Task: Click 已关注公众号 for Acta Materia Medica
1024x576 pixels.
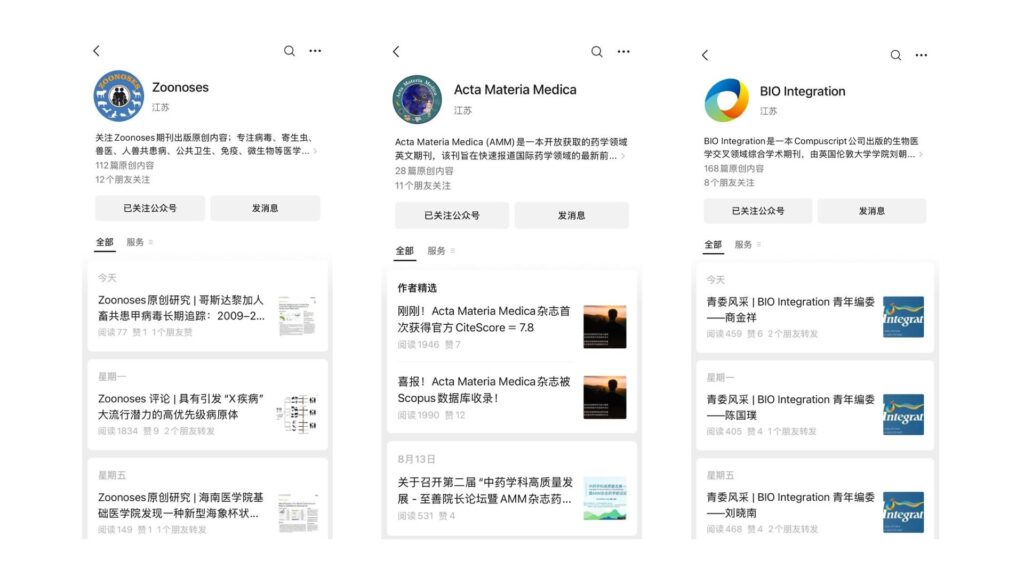Action: pos(452,216)
